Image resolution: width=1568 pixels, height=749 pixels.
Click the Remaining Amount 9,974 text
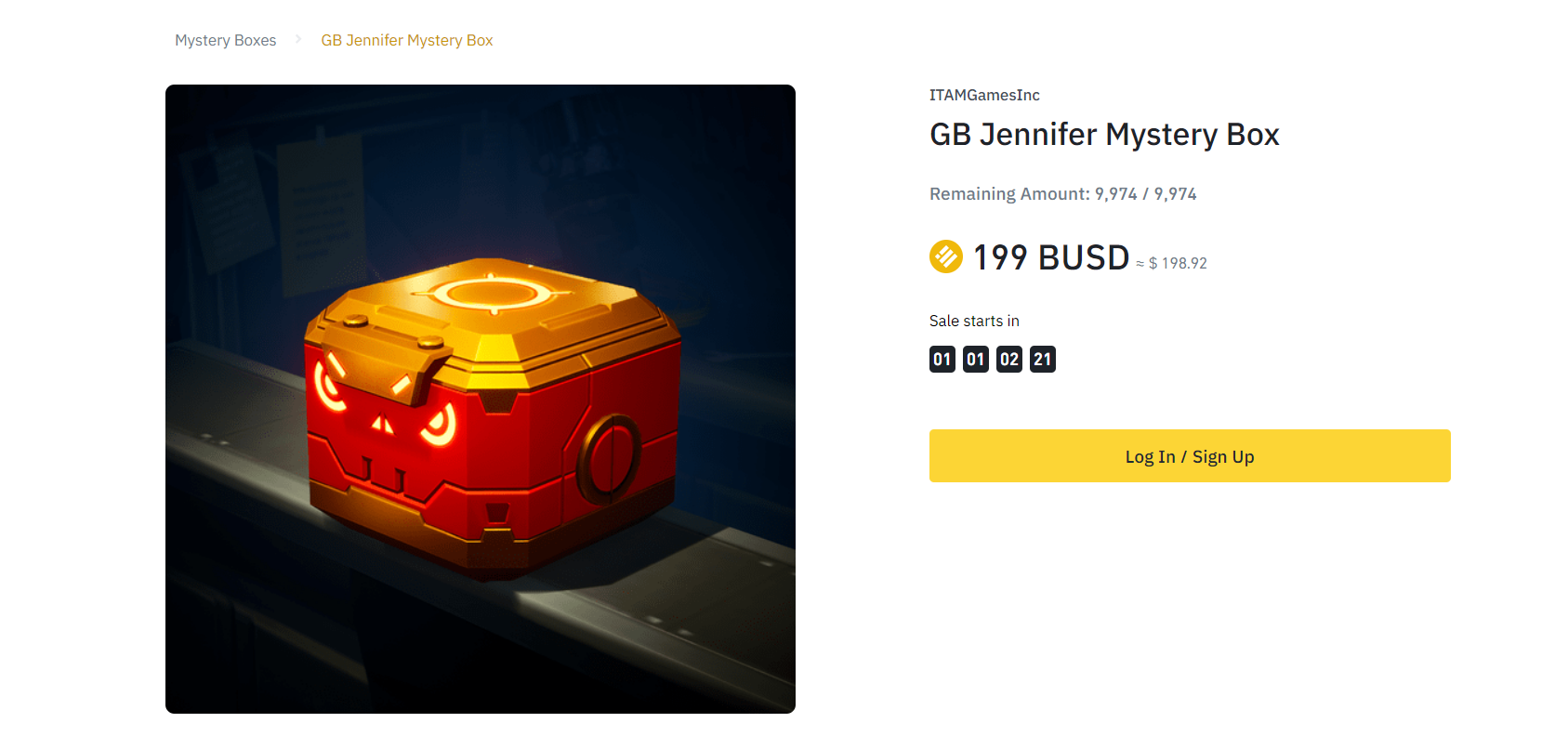(1063, 193)
